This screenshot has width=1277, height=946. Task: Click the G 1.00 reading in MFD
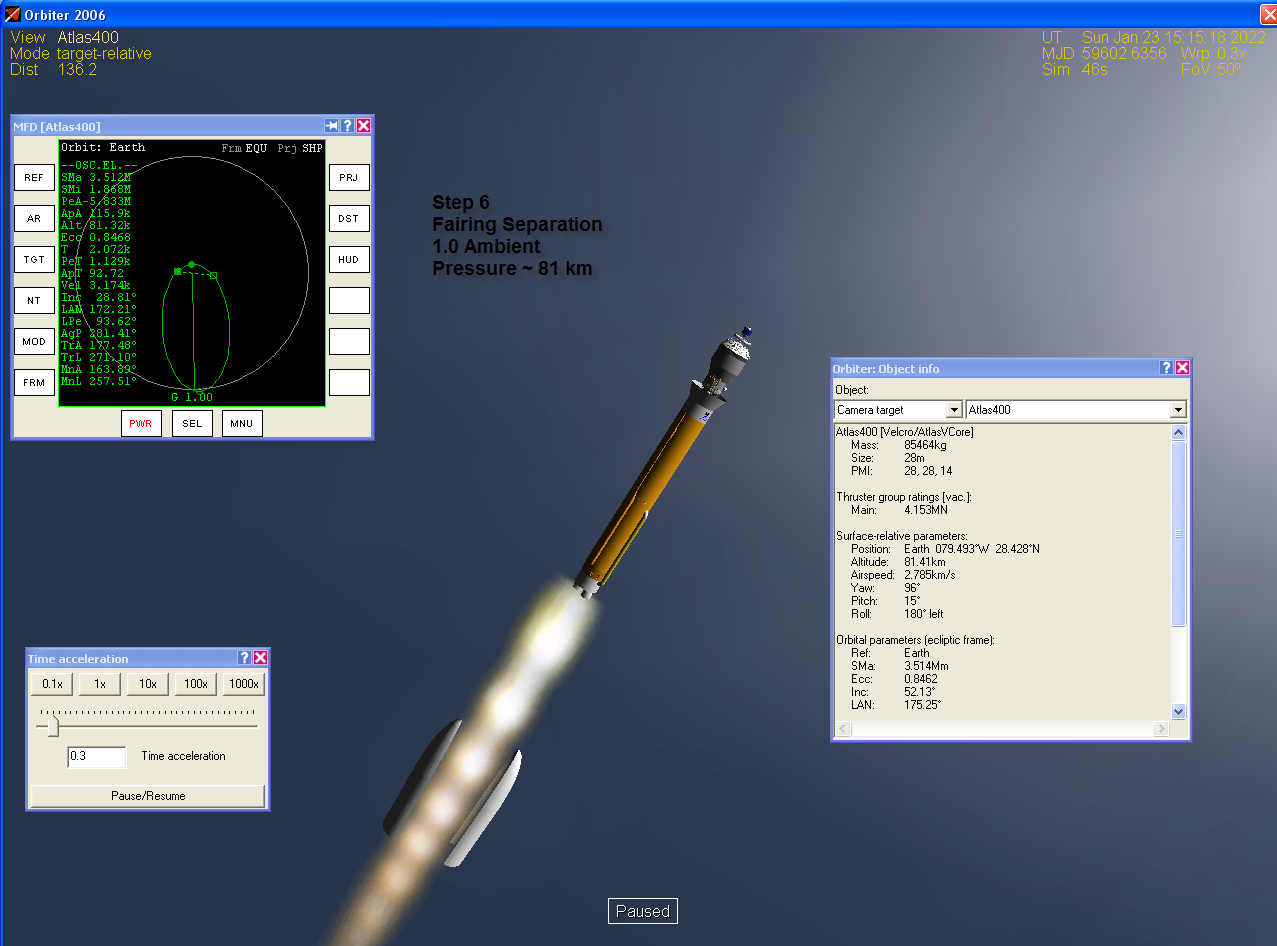[192, 397]
